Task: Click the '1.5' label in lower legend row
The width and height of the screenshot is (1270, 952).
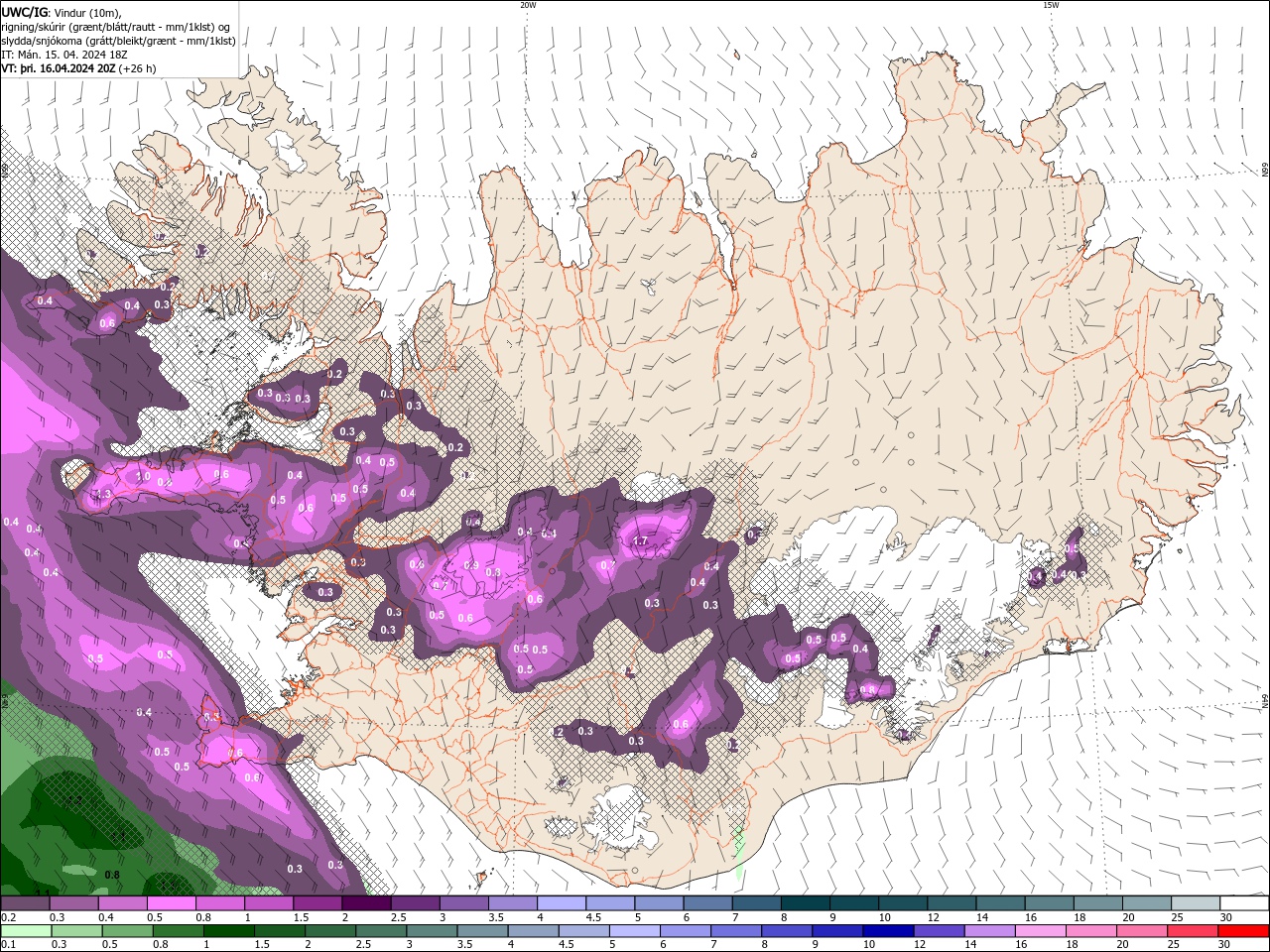Action: [263, 945]
